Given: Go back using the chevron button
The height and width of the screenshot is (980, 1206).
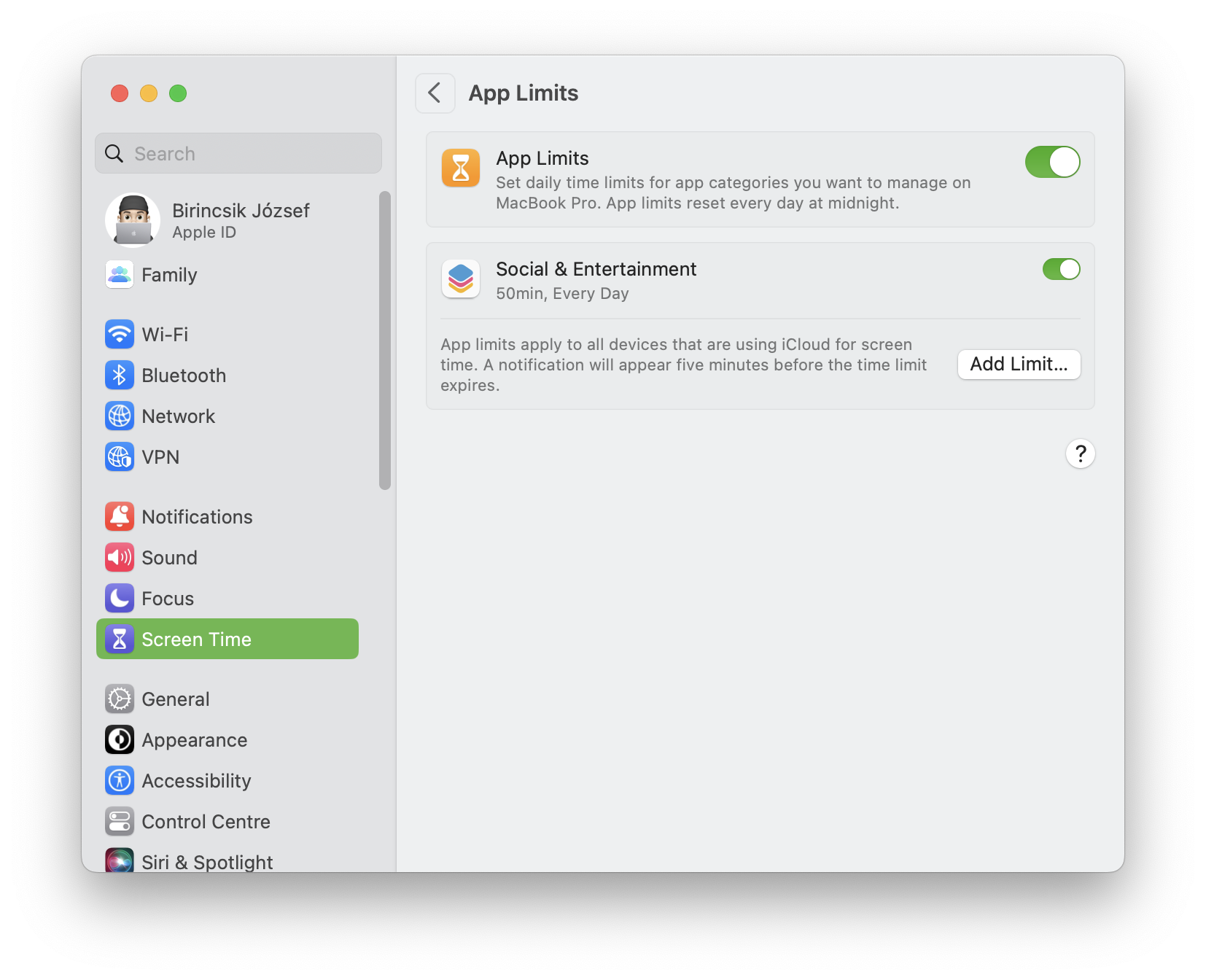Looking at the screenshot, I should point(435,93).
